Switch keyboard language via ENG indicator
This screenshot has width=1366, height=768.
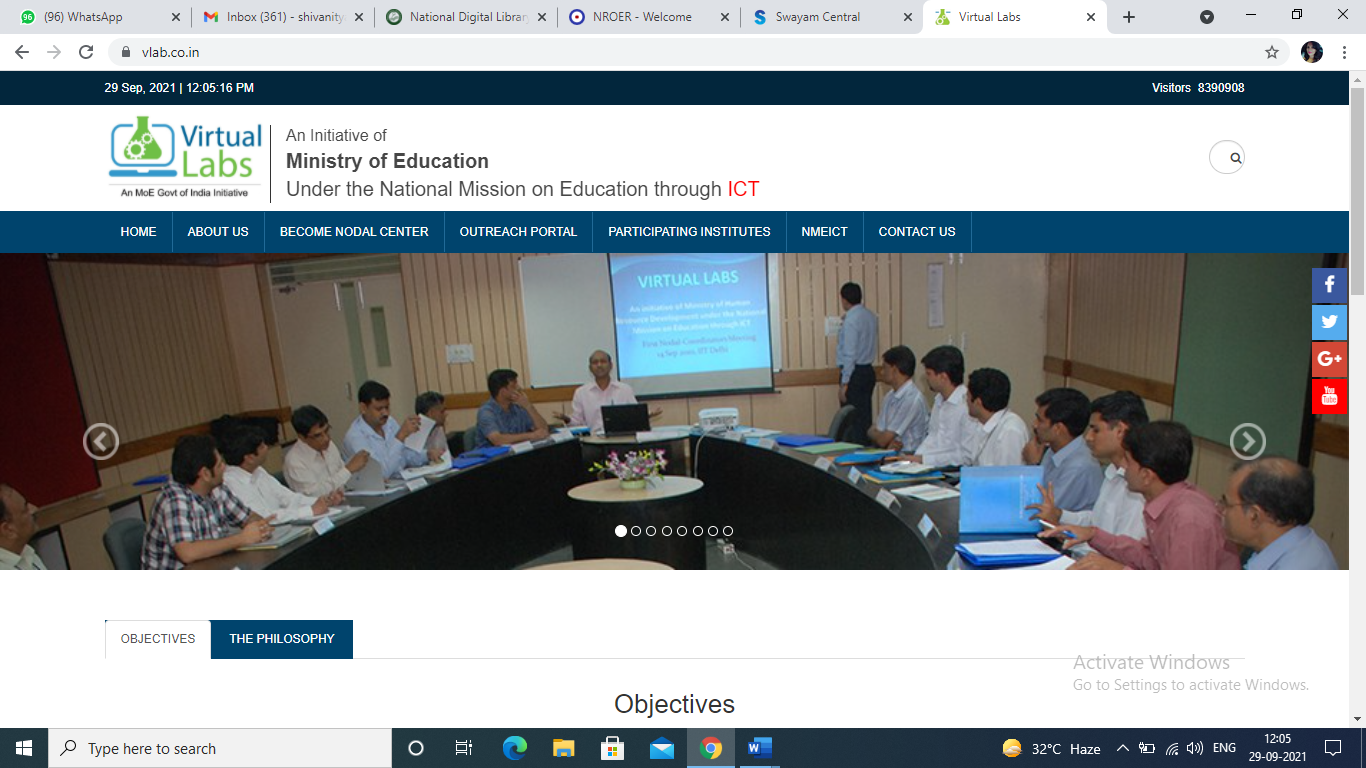coord(1224,748)
